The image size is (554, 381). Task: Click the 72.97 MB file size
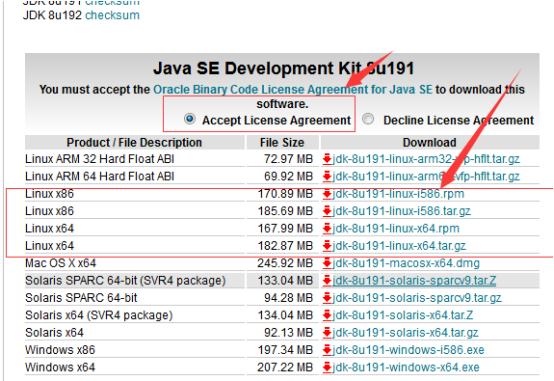coord(288,159)
